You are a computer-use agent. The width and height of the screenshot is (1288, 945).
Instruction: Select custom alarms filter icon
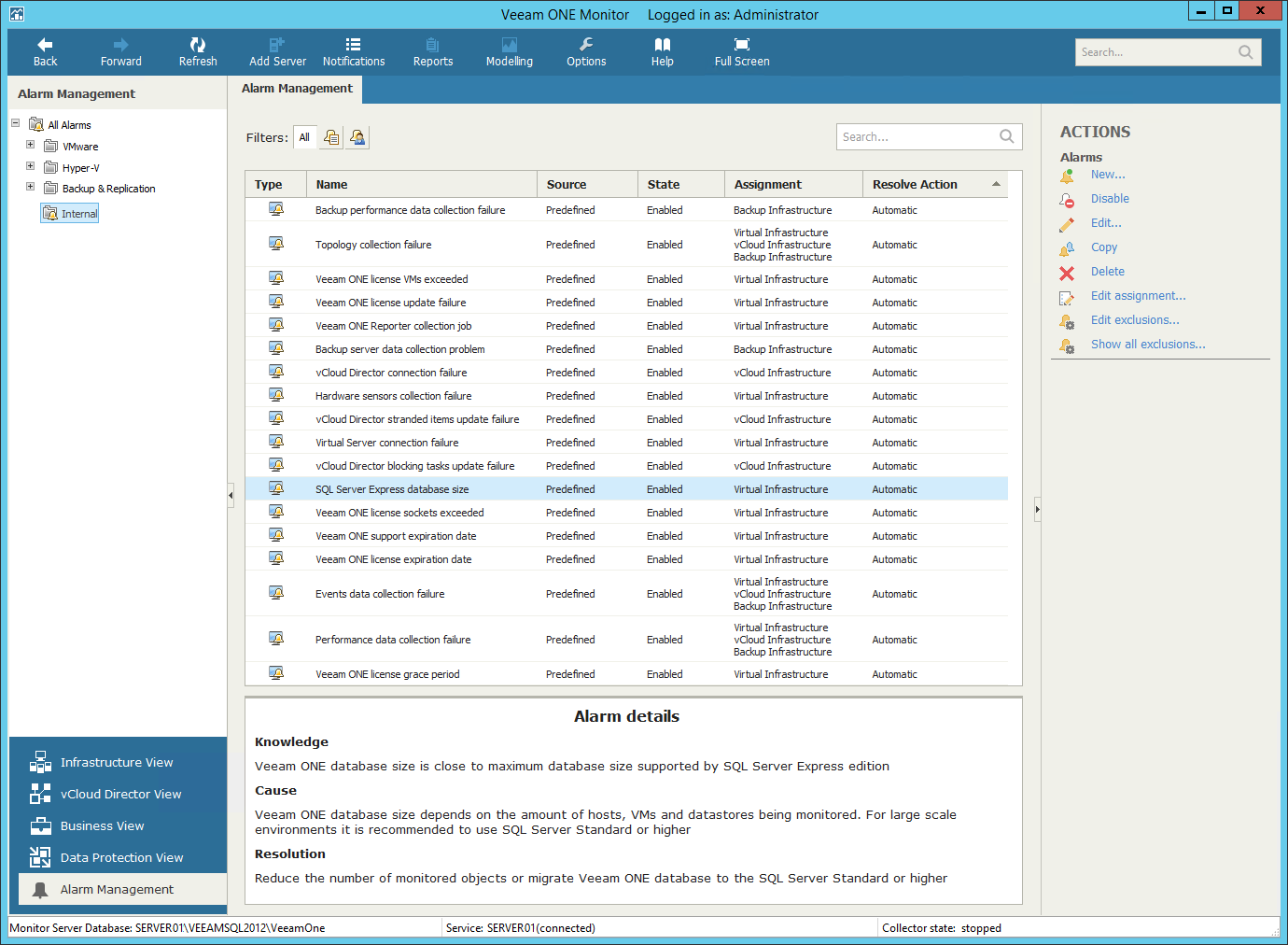tap(357, 137)
